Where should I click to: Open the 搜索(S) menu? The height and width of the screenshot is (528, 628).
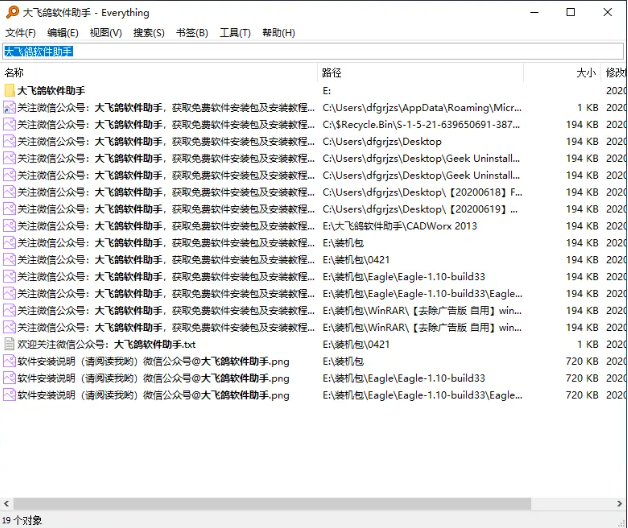tap(149, 33)
